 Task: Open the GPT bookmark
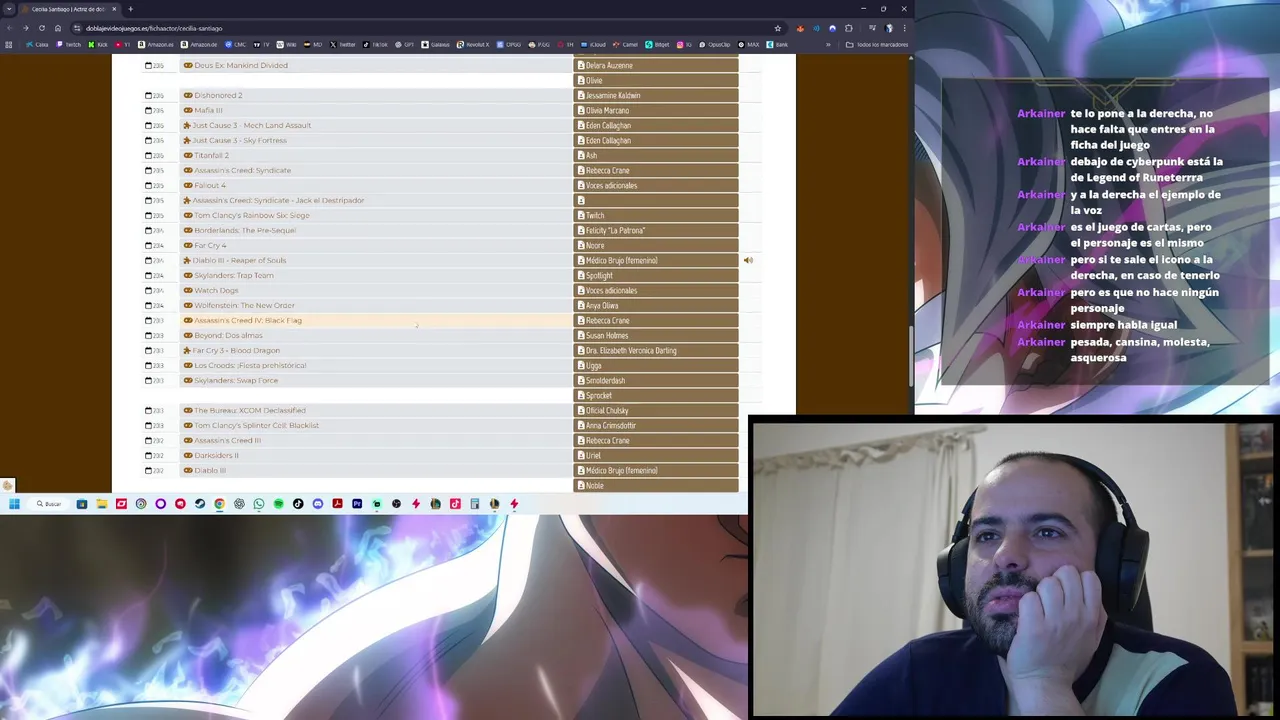click(x=405, y=44)
